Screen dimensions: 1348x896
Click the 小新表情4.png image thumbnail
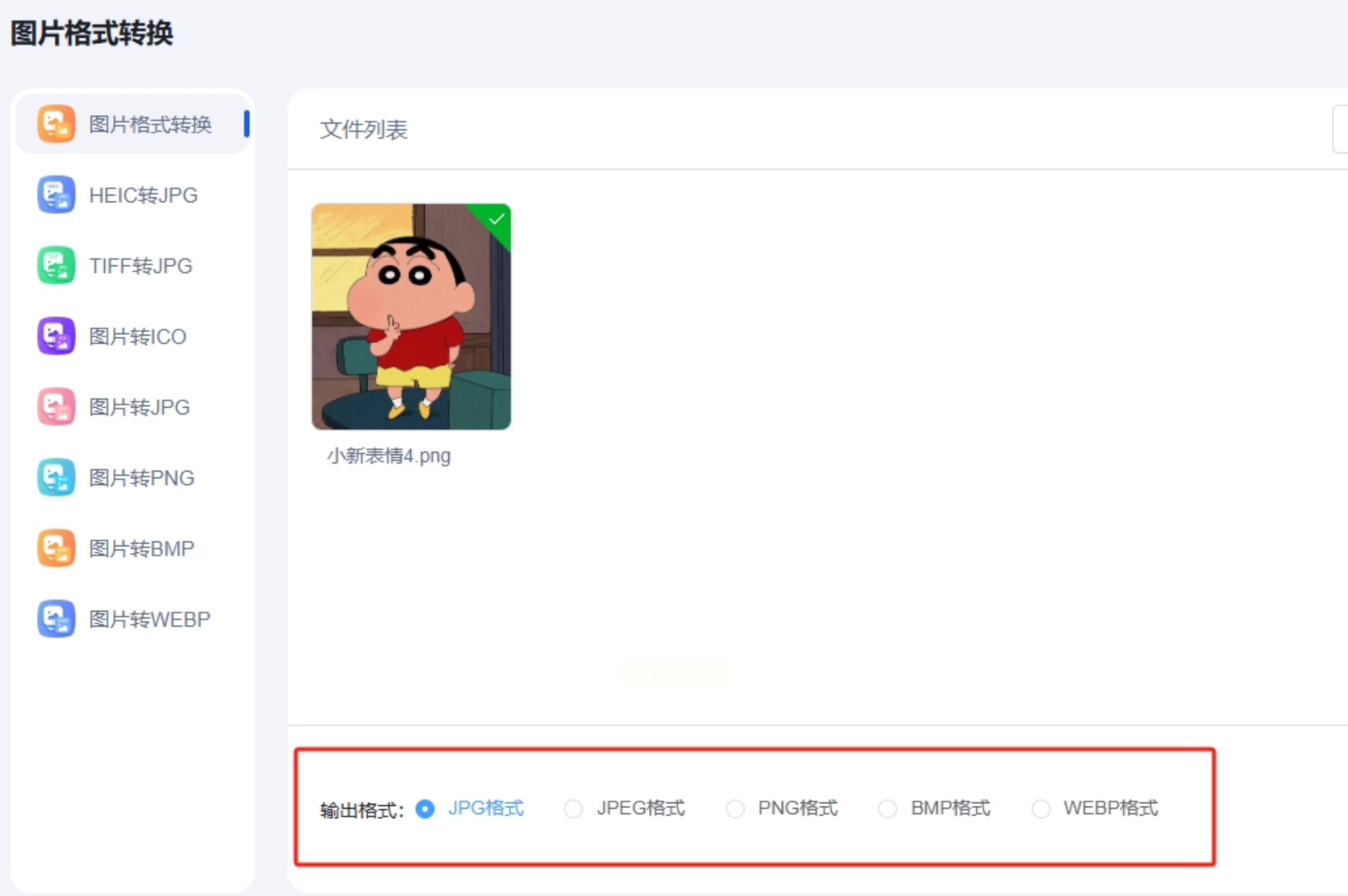(411, 317)
